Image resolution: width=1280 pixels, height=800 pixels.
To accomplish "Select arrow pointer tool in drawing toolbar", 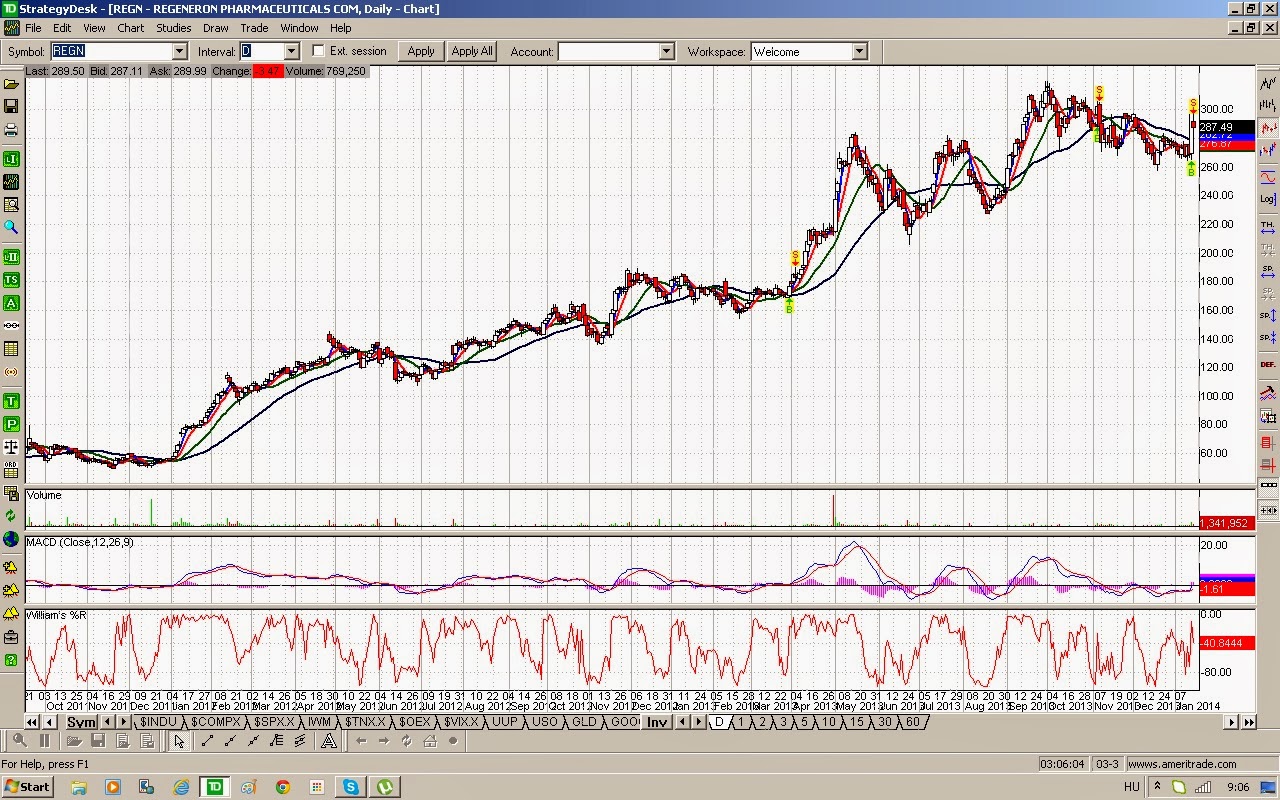I will coord(179,741).
